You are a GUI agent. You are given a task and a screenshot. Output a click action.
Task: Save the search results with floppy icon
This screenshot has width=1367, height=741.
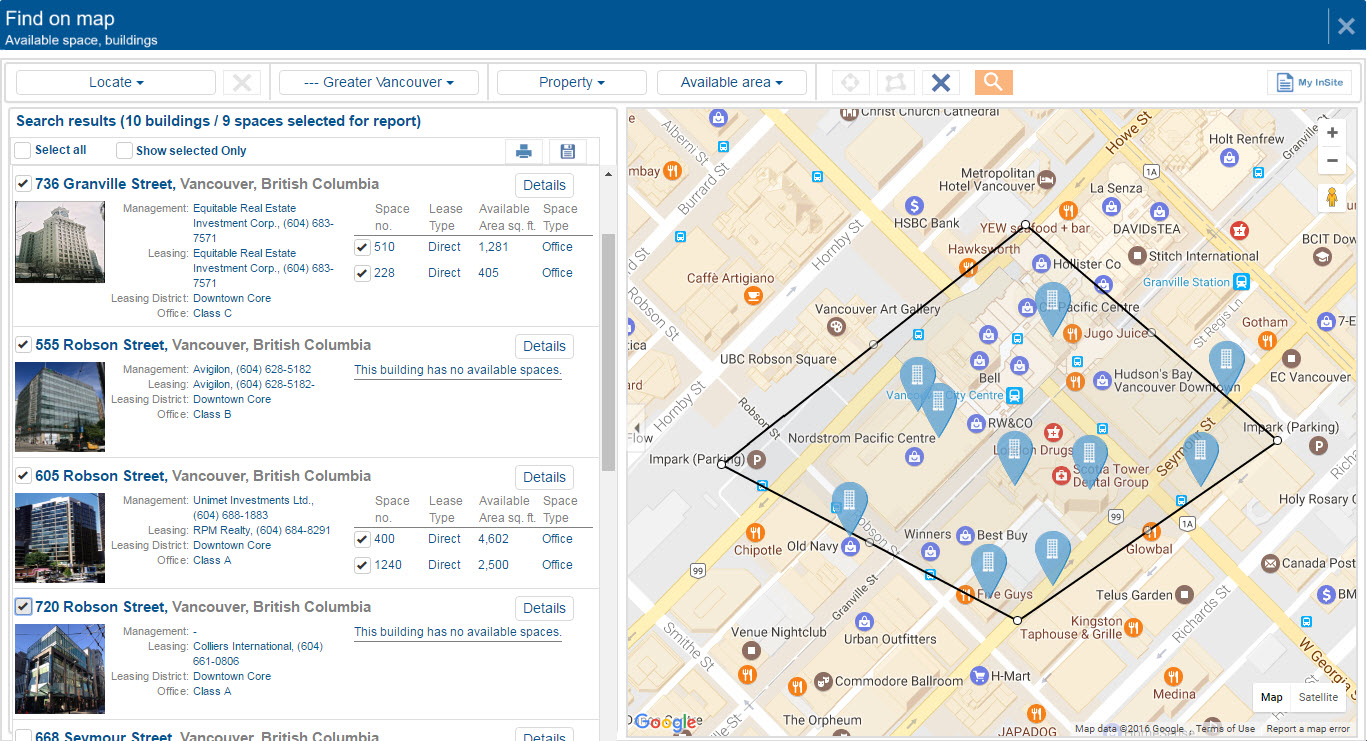tap(567, 151)
